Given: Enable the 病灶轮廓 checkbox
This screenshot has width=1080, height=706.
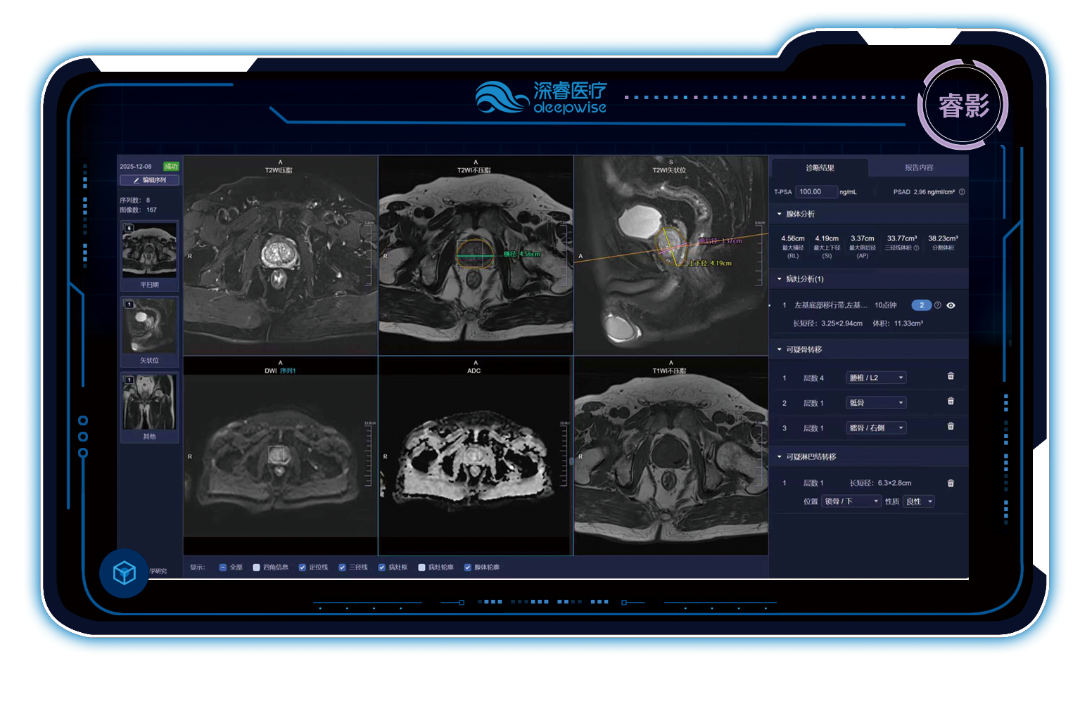Looking at the screenshot, I should point(422,567).
